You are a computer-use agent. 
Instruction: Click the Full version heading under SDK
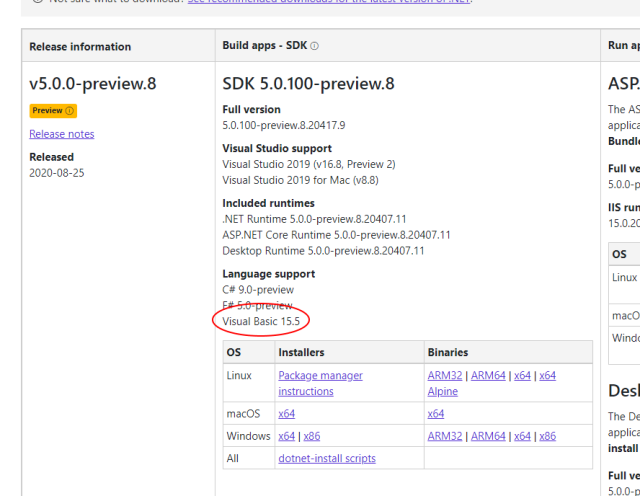251,109
